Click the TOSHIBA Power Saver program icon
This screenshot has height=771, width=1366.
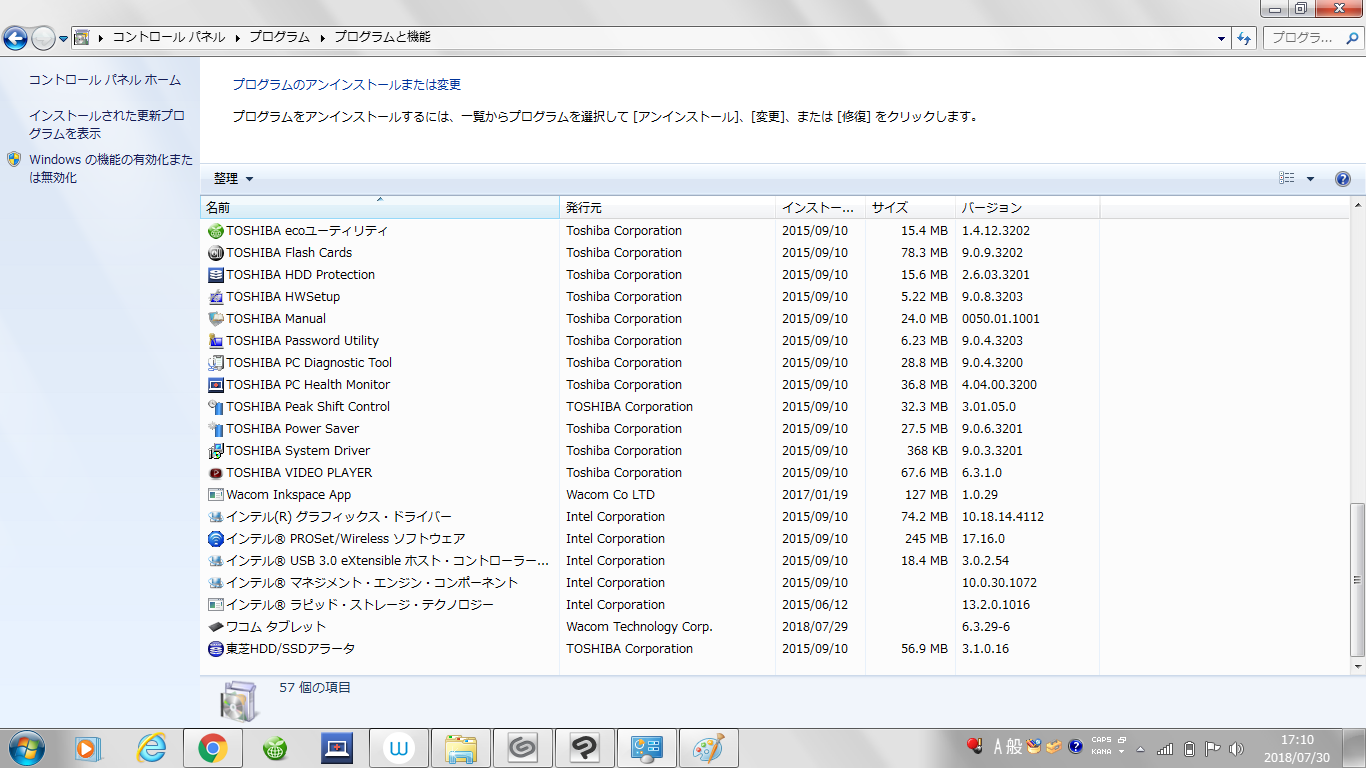click(x=216, y=429)
